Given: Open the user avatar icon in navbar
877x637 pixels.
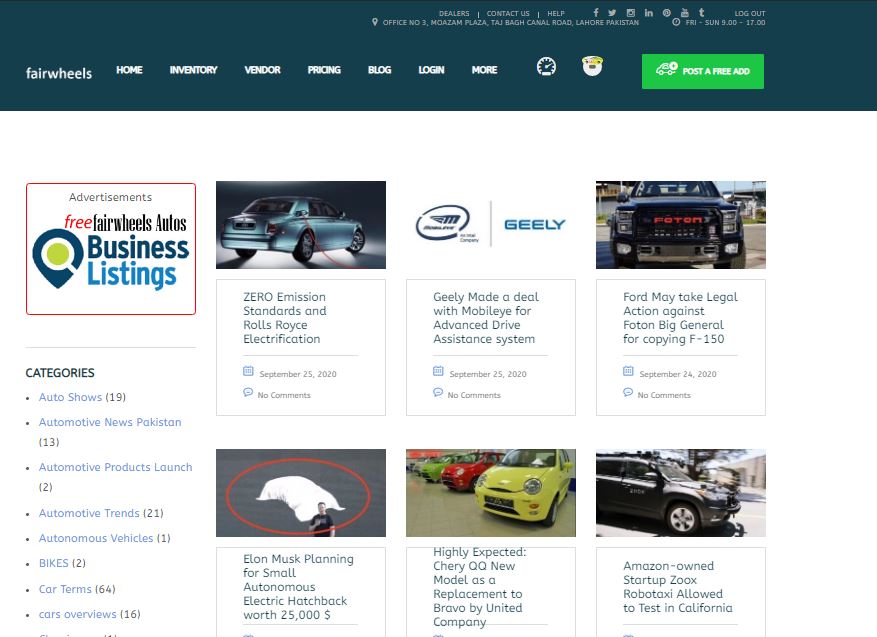Looking at the screenshot, I should (x=592, y=66).
